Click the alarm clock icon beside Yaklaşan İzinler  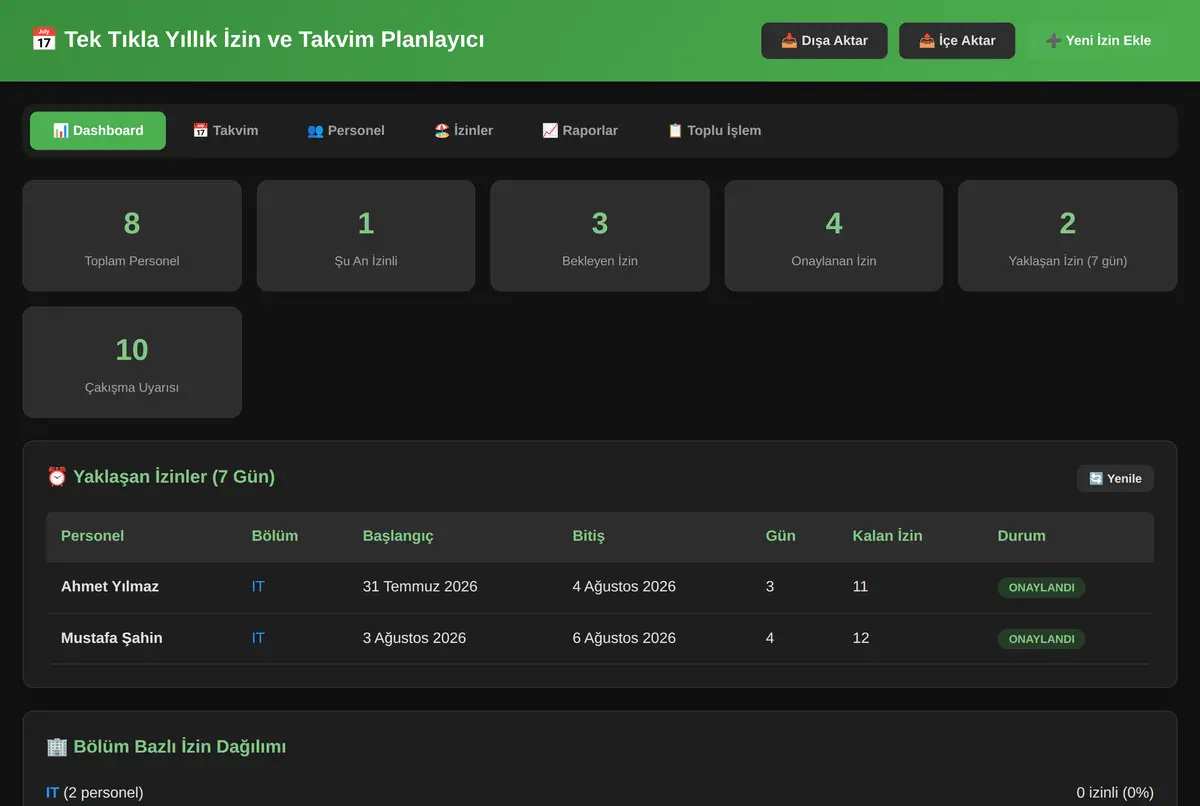pos(57,477)
